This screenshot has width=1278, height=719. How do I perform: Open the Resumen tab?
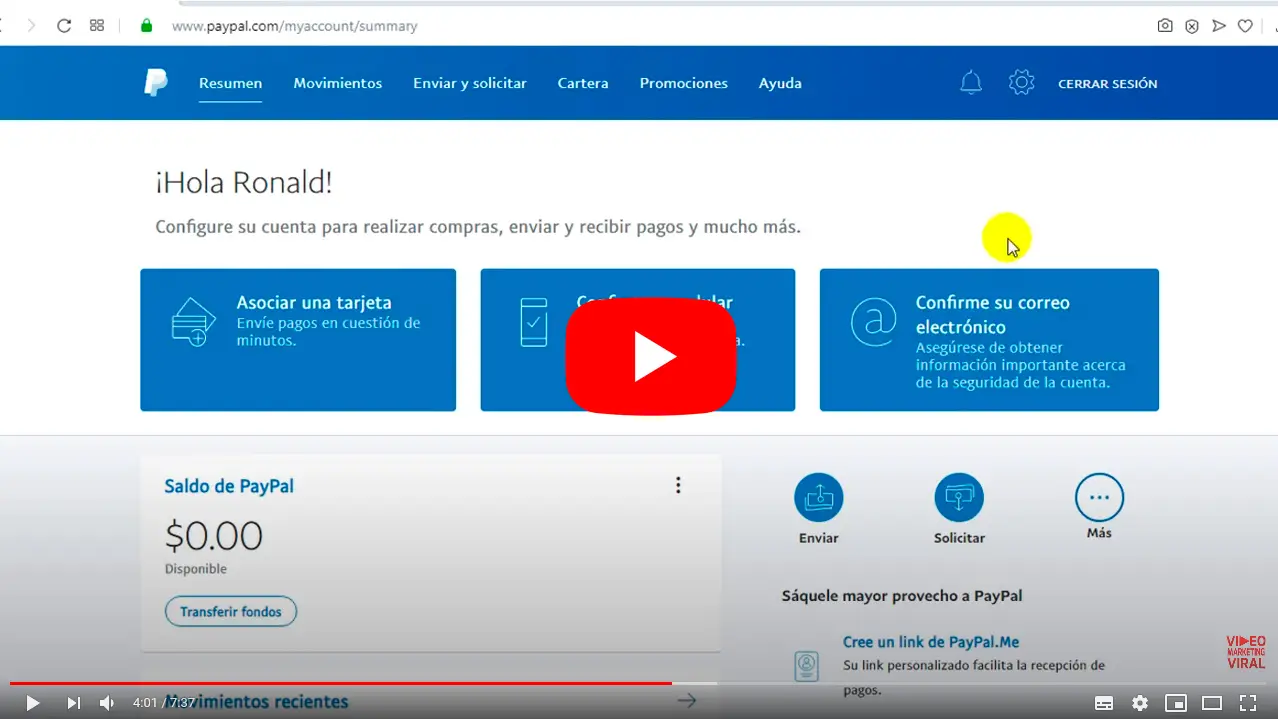click(x=230, y=83)
